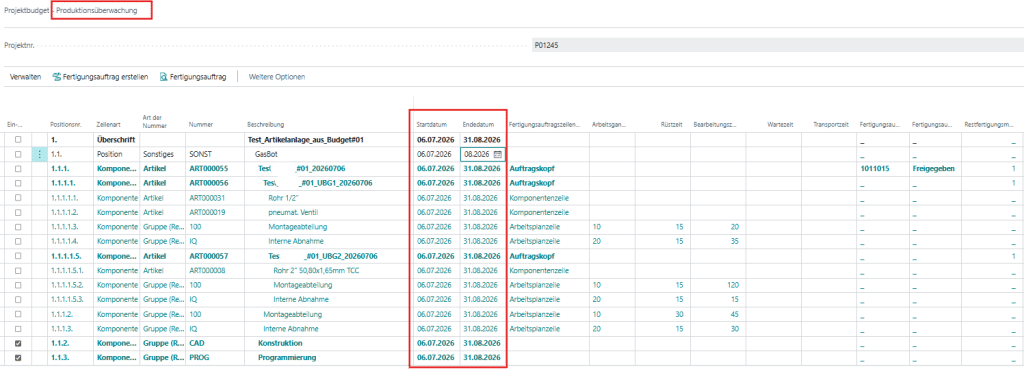The height and width of the screenshot is (369, 1024).
Task: Click the PROG number cell
Action: tap(199, 357)
